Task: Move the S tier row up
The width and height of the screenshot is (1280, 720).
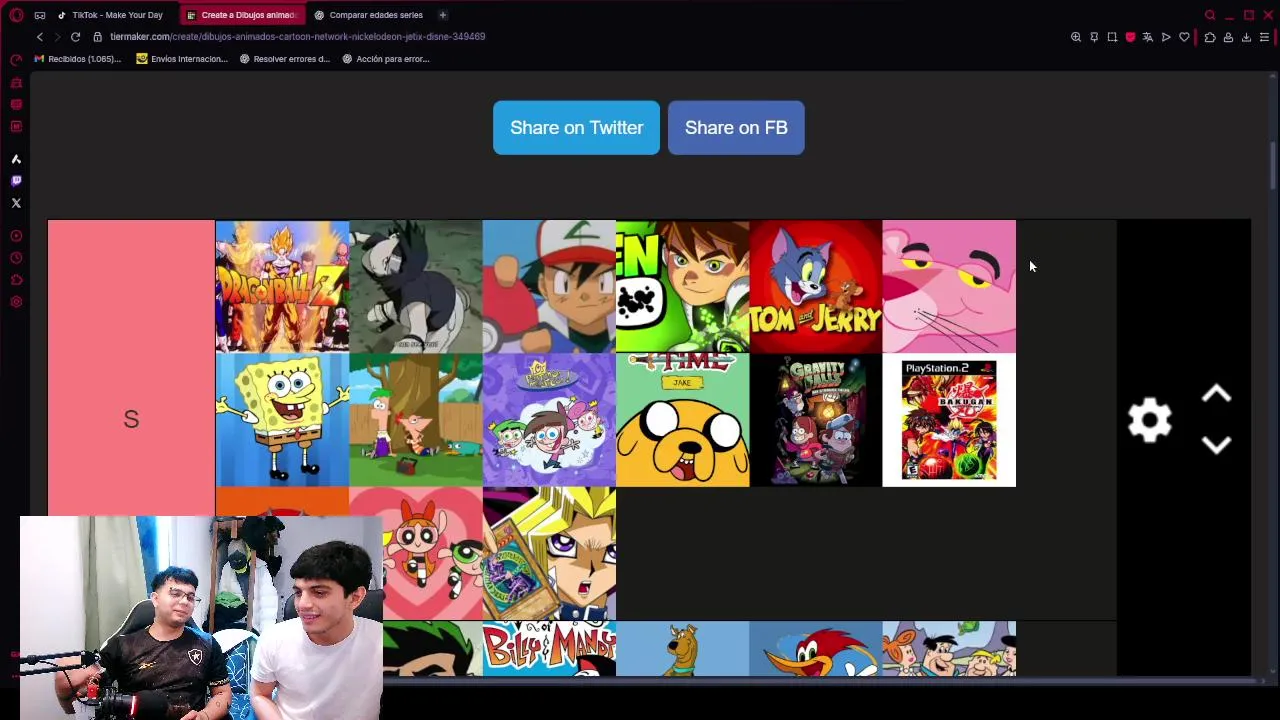Action: coord(1216,395)
